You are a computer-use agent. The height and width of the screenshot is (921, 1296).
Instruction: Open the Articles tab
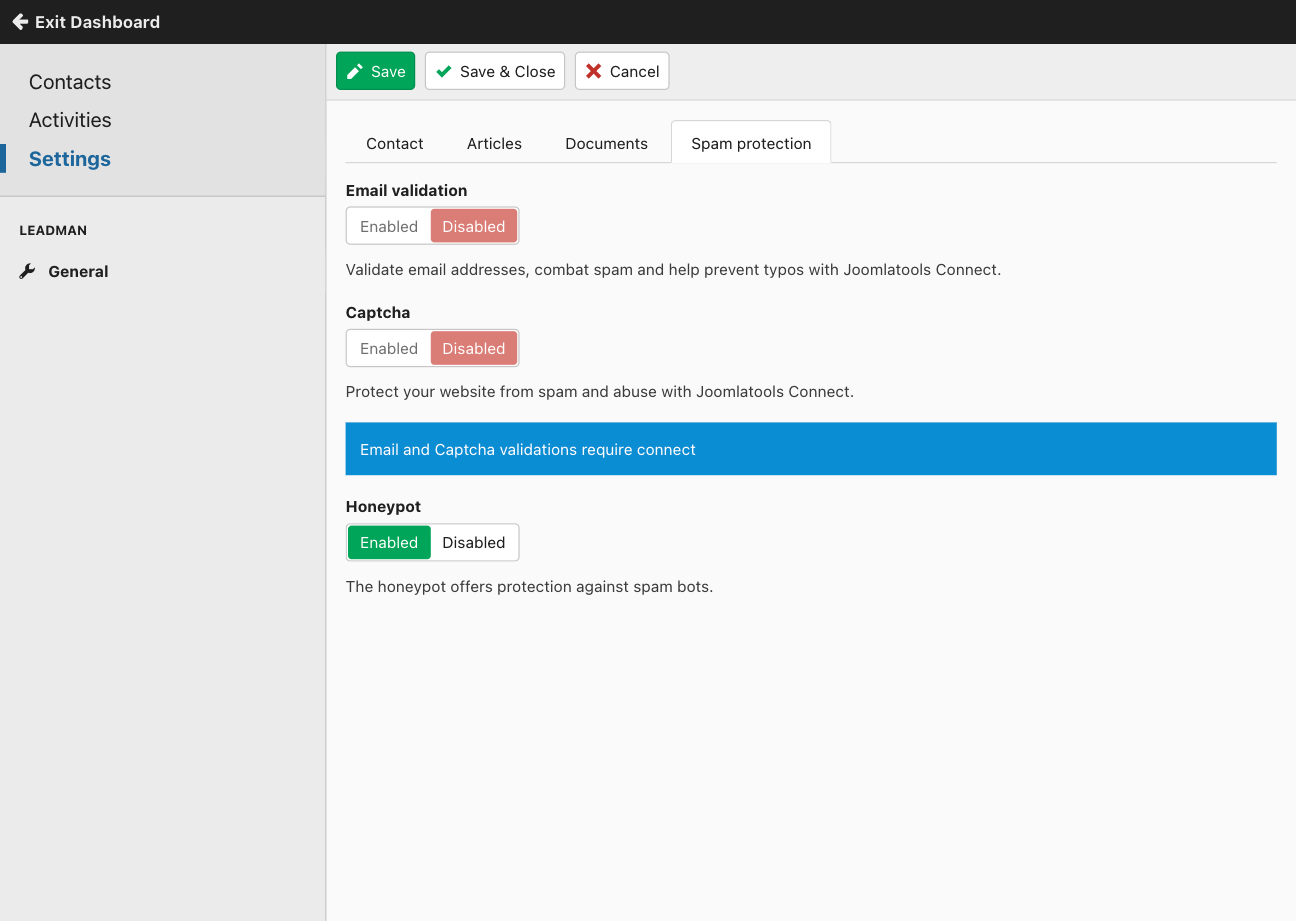click(x=494, y=143)
